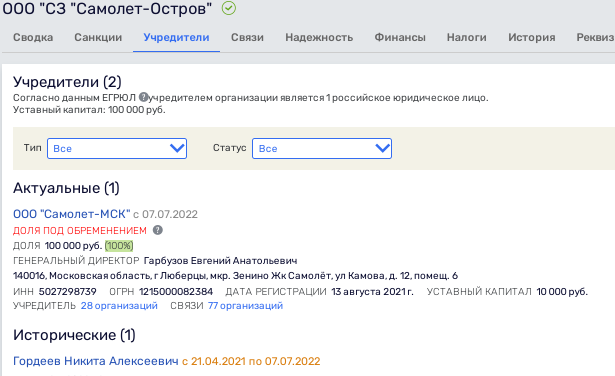
Task: Follow the 77 организаций connections link
Action: 245,306
